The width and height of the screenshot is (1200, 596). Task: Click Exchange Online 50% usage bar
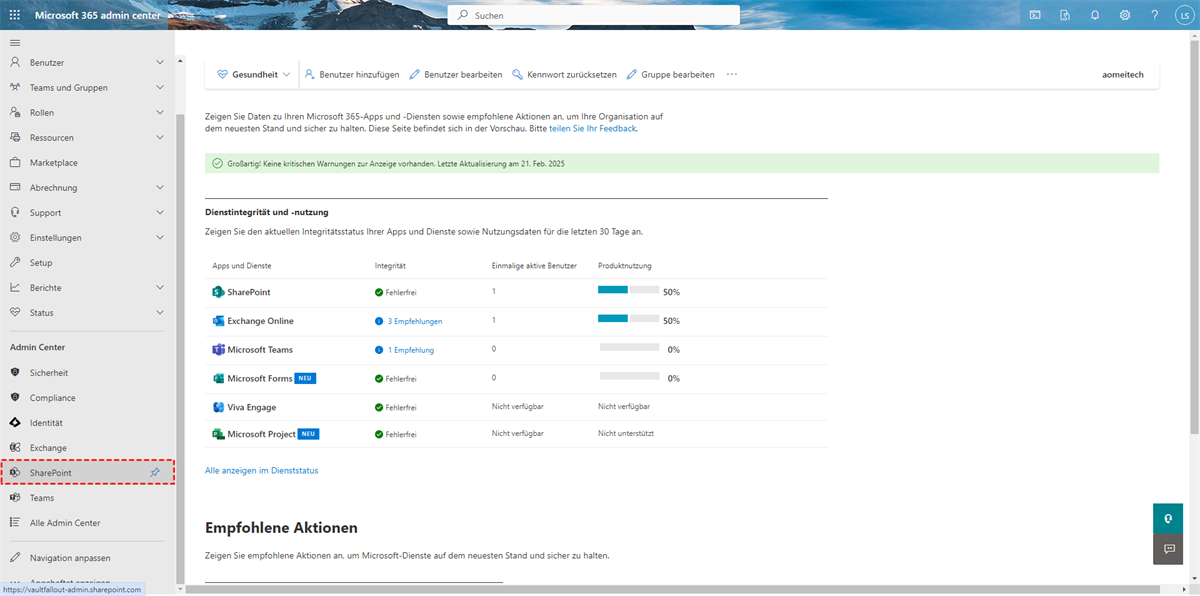point(628,319)
